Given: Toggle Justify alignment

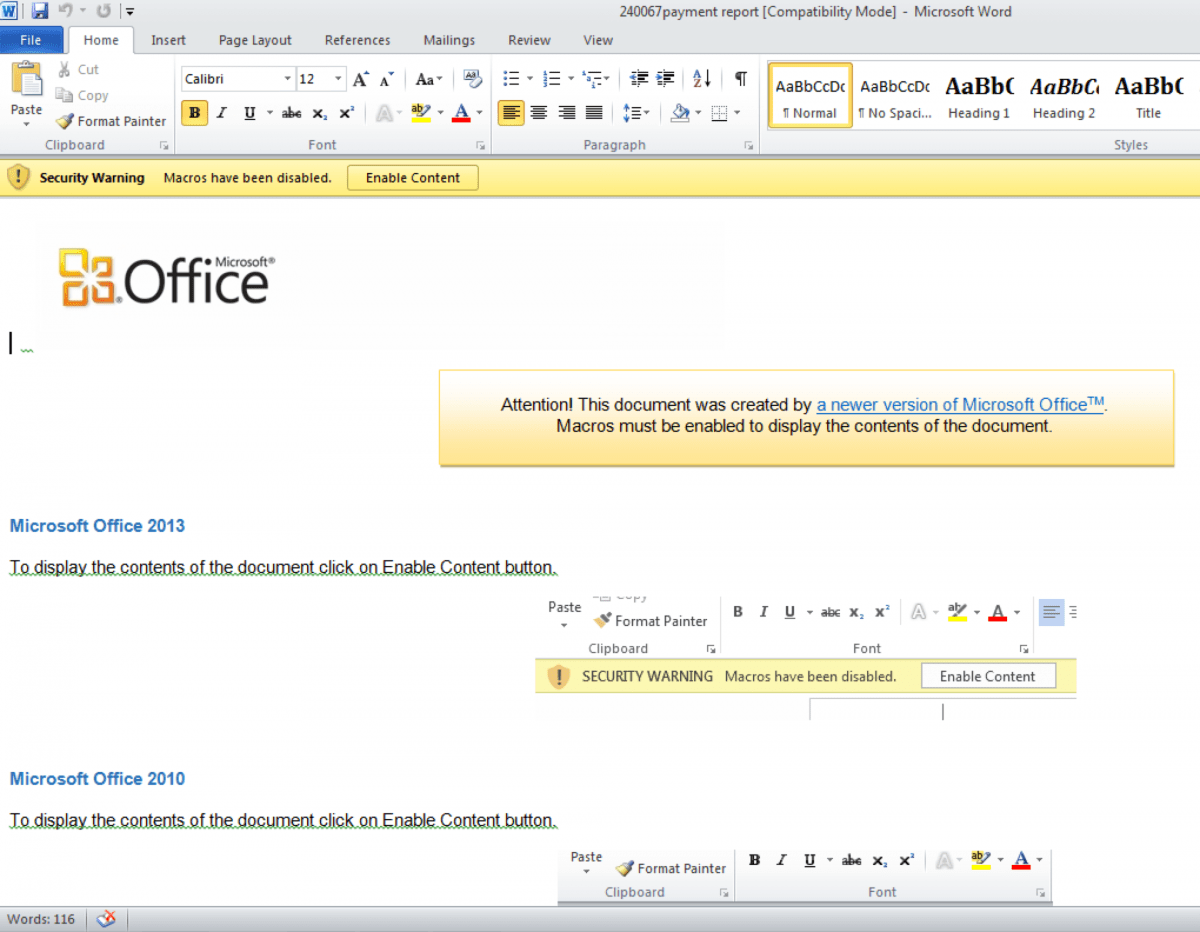Looking at the screenshot, I should point(594,113).
